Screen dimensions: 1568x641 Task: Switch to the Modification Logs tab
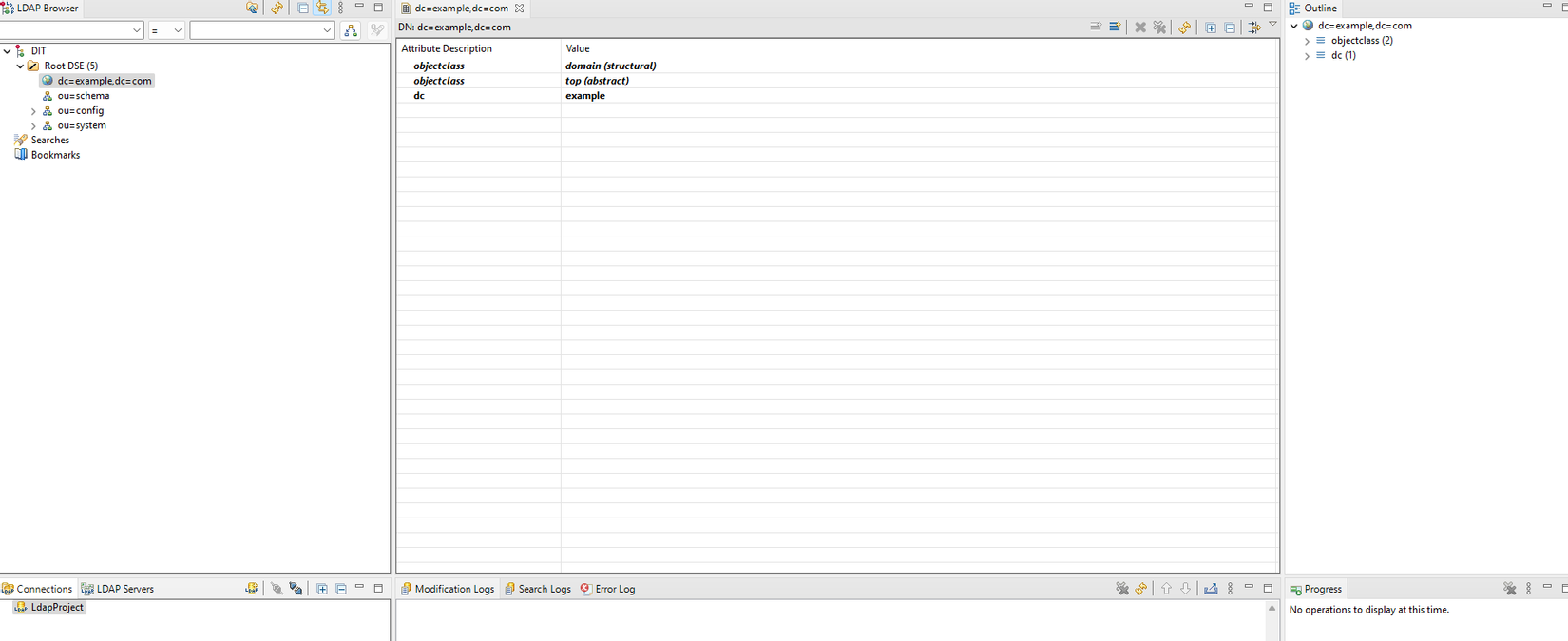(x=448, y=589)
